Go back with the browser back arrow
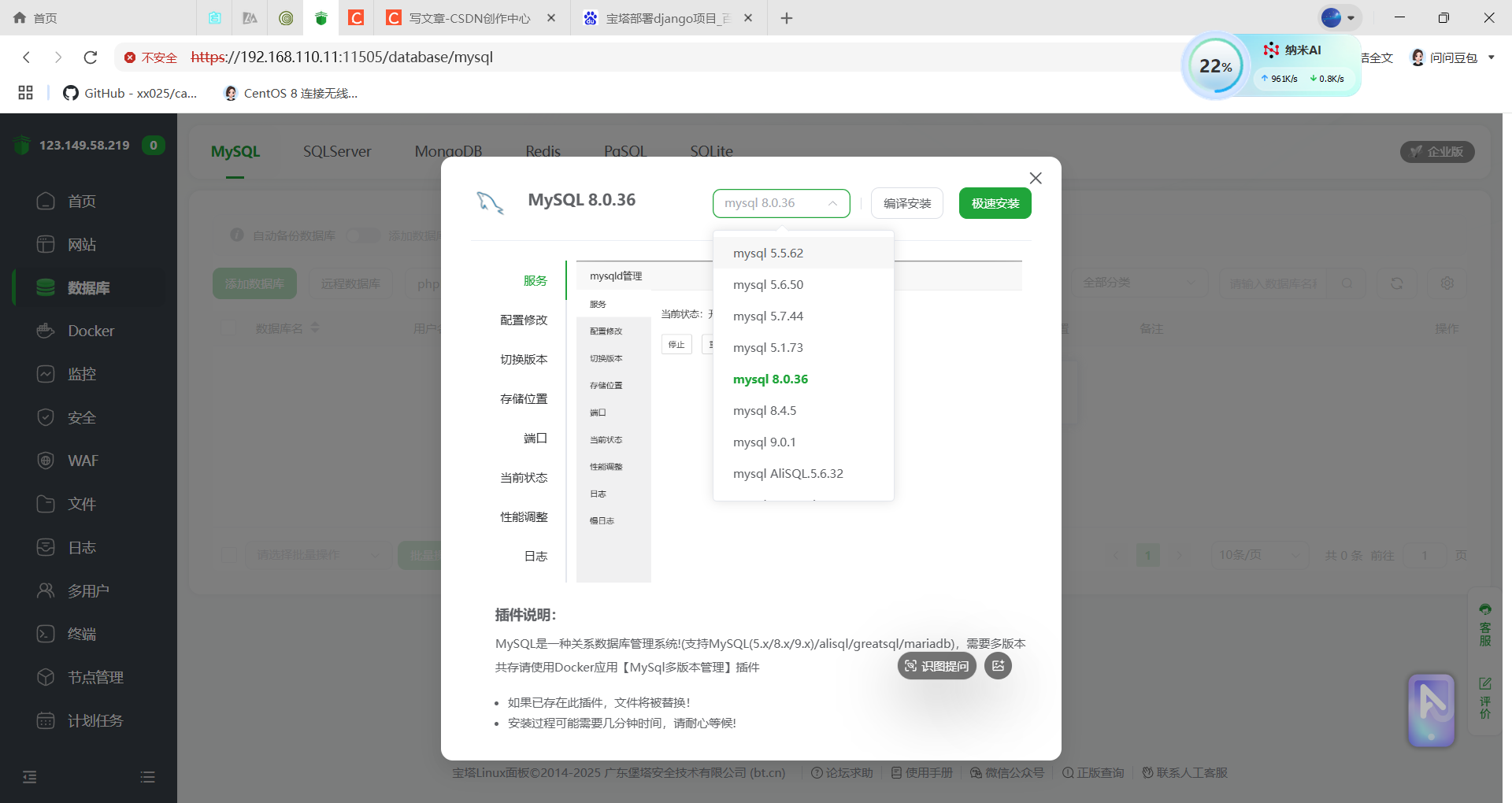 (x=27, y=57)
